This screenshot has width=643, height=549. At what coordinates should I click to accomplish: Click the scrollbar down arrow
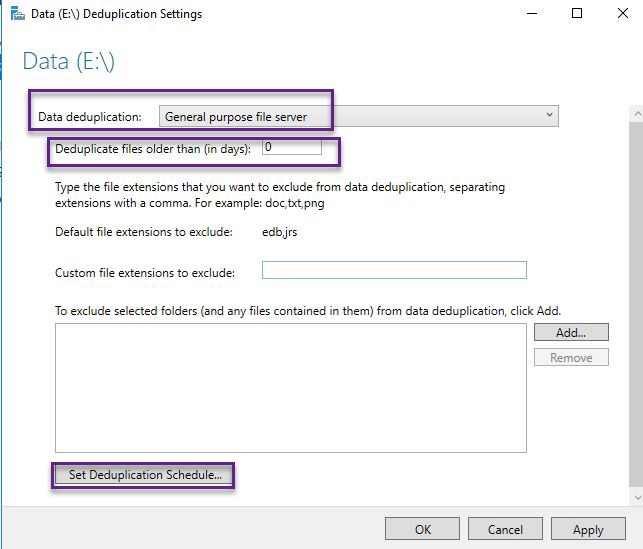click(637, 498)
